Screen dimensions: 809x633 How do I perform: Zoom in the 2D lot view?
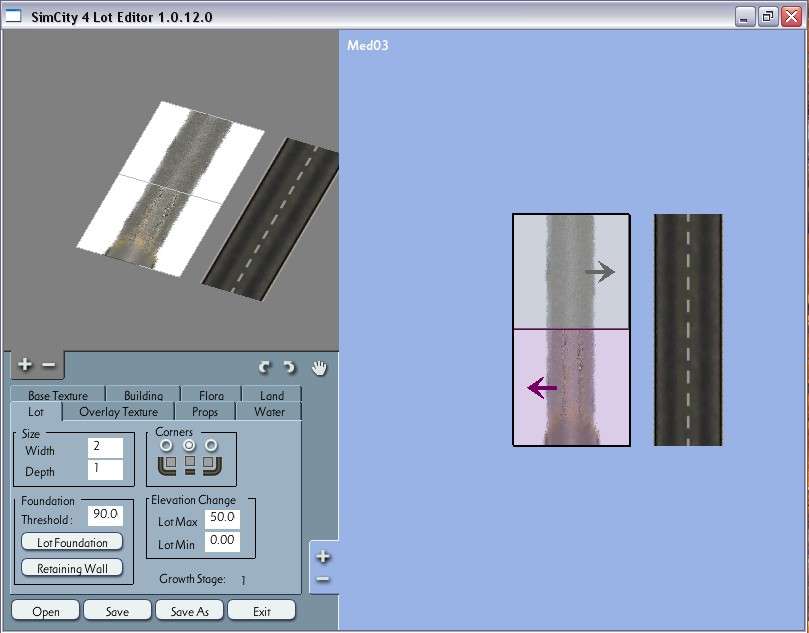(x=323, y=556)
